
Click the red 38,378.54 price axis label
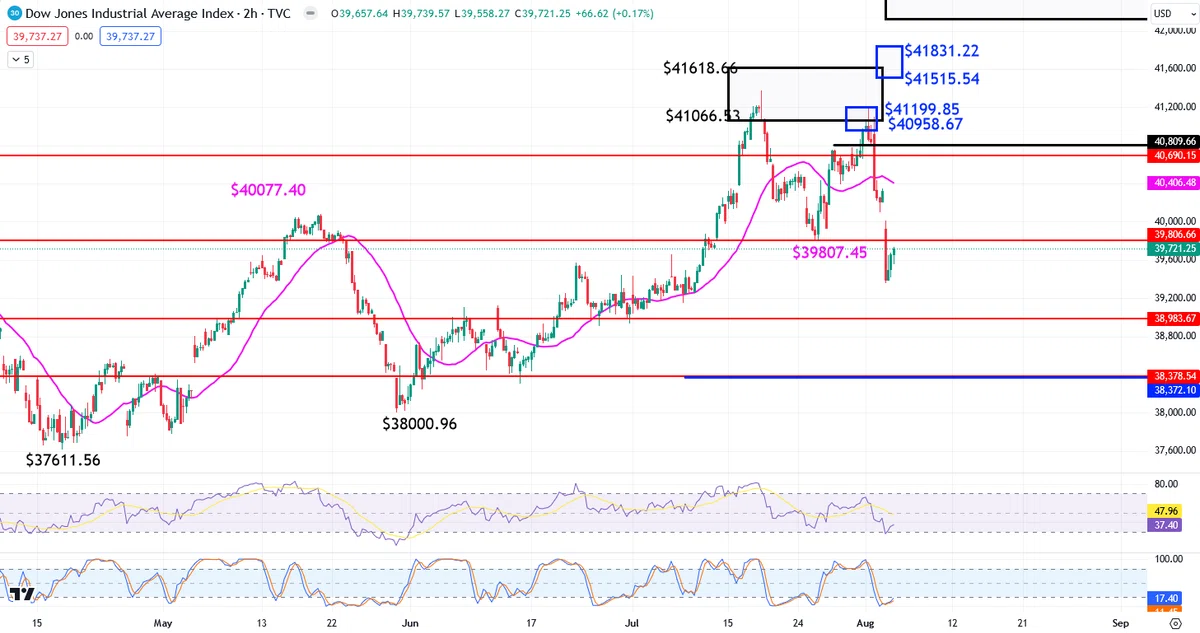pyautogui.click(x=1174, y=376)
